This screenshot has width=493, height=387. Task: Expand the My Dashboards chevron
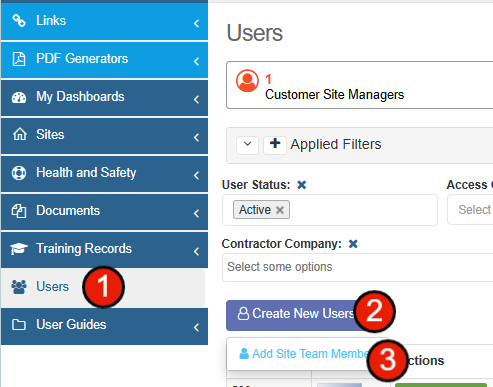click(196, 99)
